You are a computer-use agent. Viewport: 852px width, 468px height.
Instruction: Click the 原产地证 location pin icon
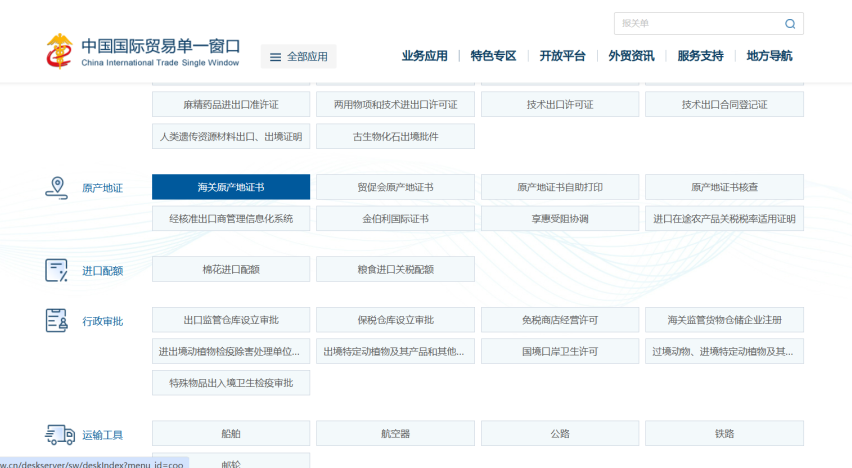pyautogui.click(x=57, y=188)
